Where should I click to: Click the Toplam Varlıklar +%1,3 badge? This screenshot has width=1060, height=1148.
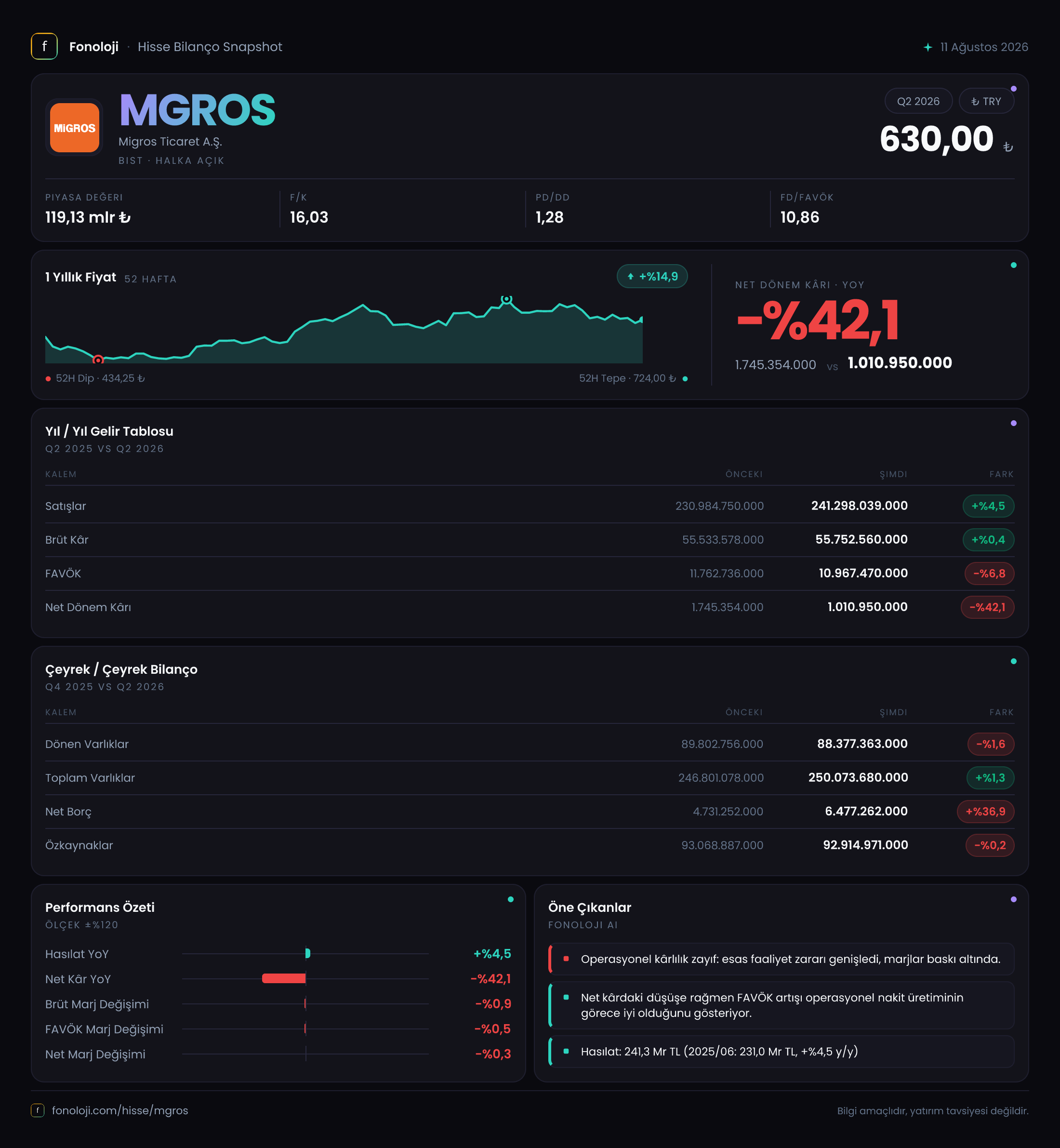(990, 778)
